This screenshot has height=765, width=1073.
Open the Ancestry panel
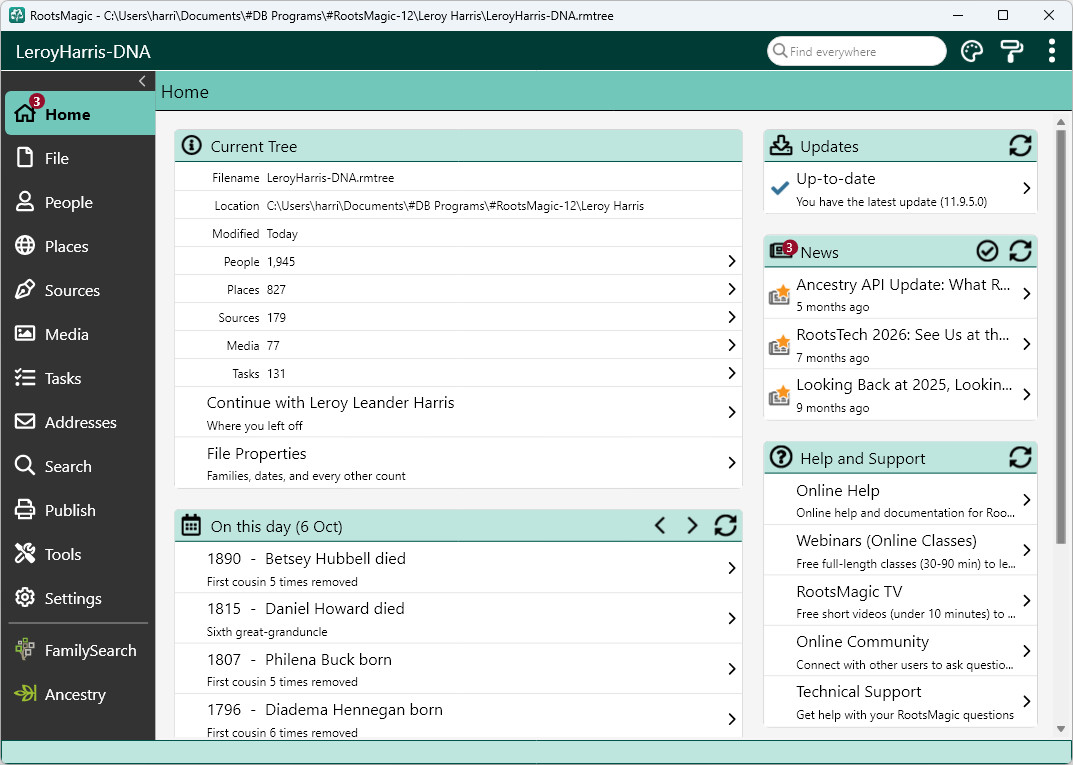click(79, 695)
